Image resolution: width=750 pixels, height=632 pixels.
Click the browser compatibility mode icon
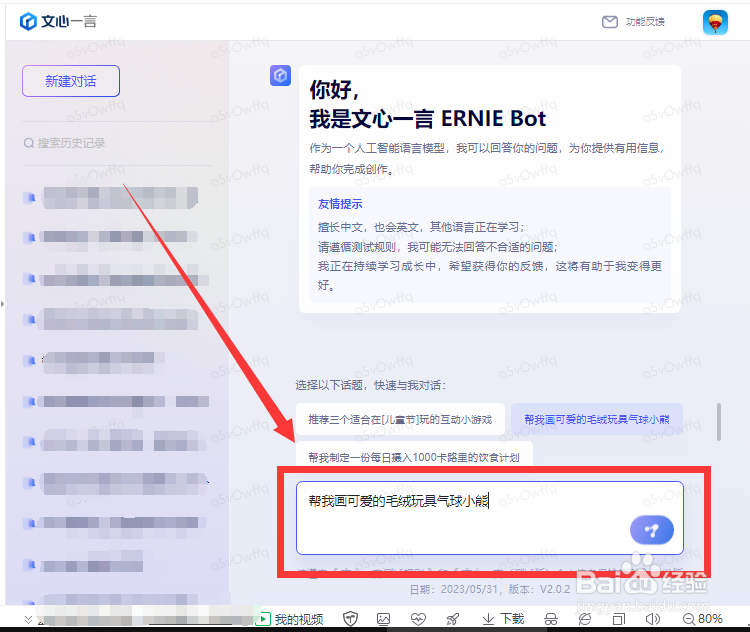(x=585, y=619)
